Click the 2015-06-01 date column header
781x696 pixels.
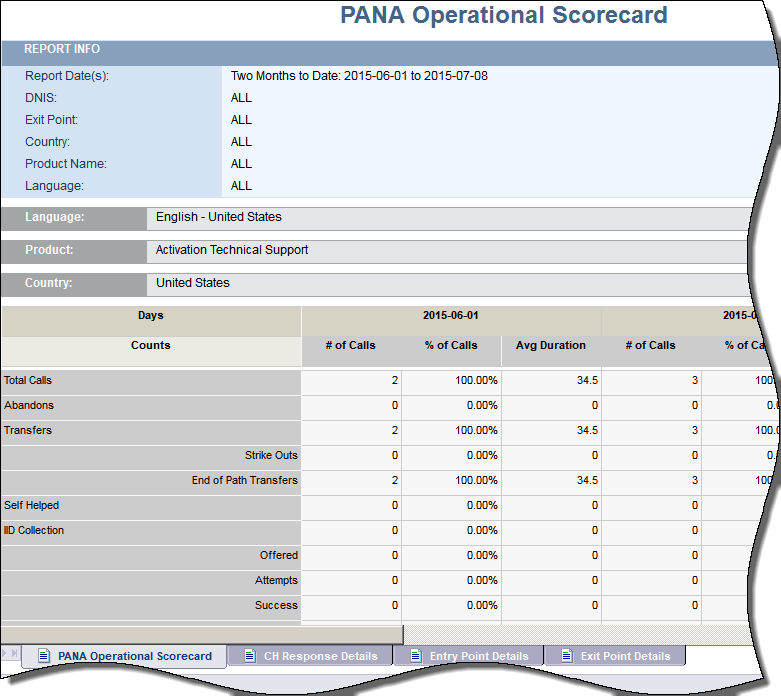point(451,315)
